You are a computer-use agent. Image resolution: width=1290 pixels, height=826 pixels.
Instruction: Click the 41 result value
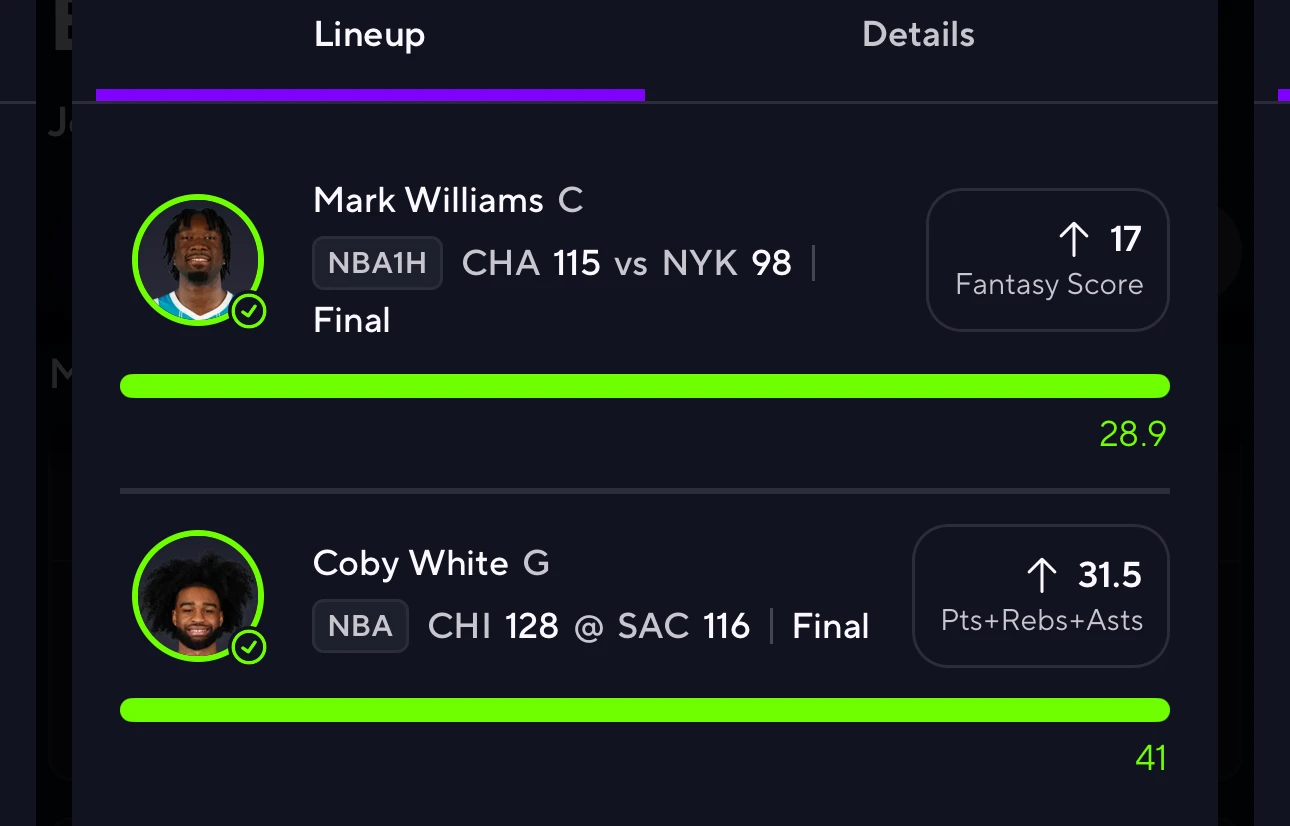click(1151, 758)
